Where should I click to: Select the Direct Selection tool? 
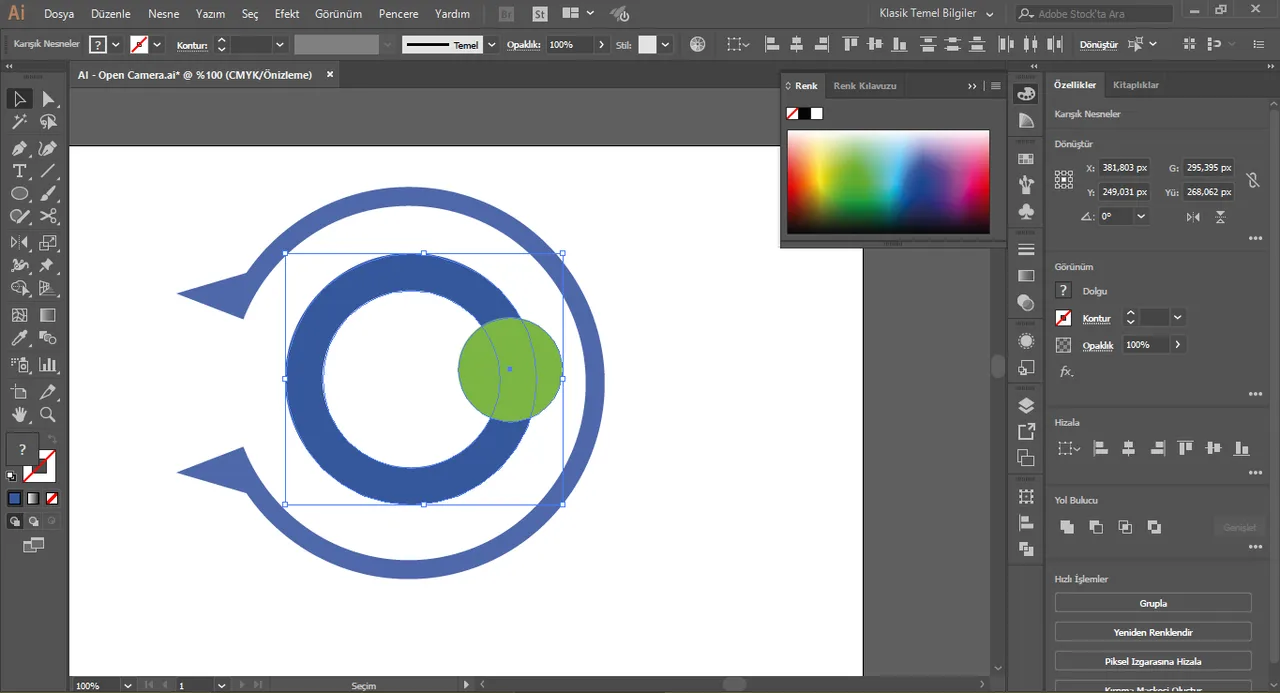[x=48, y=99]
